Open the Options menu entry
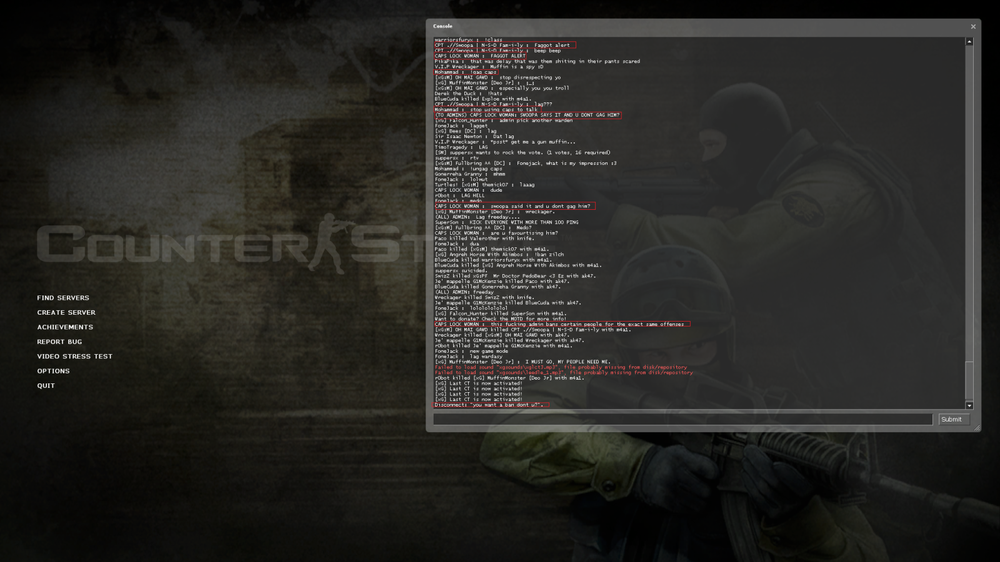The height and width of the screenshot is (562, 1000). tap(54, 371)
